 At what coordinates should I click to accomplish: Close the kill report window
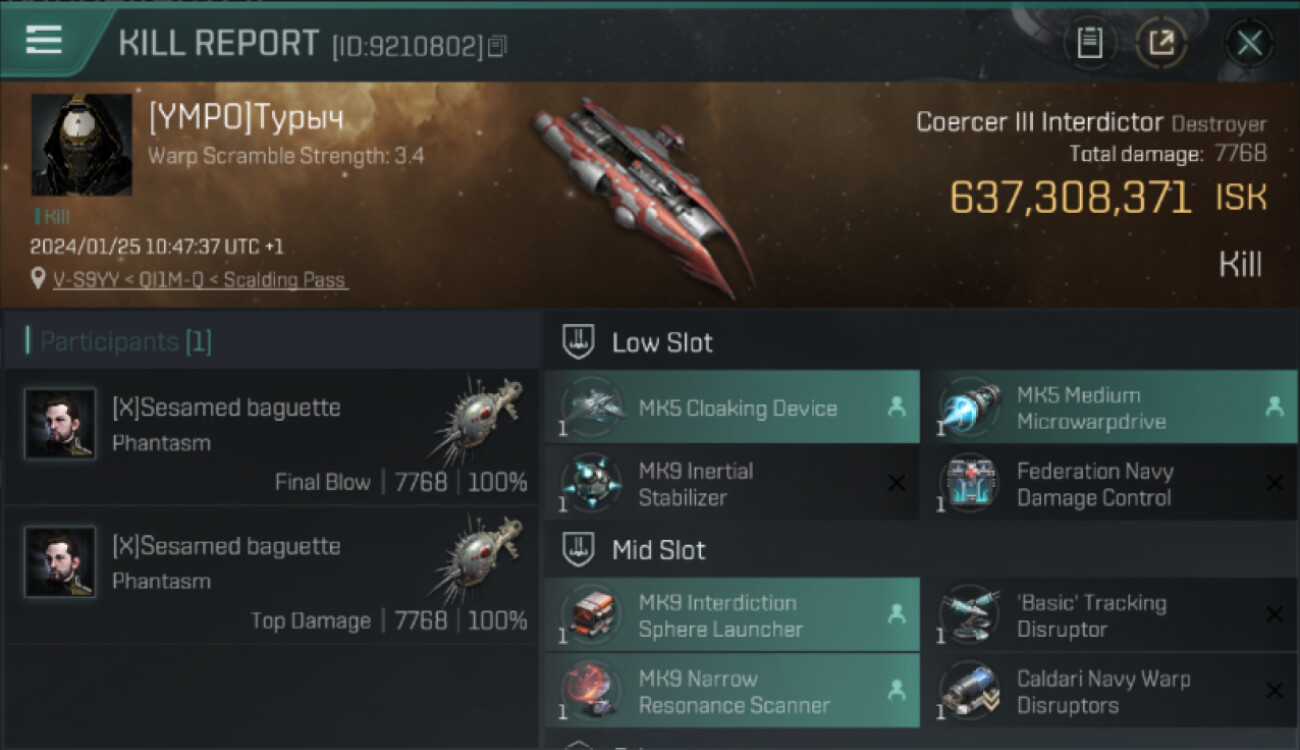[x=1249, y=43]
